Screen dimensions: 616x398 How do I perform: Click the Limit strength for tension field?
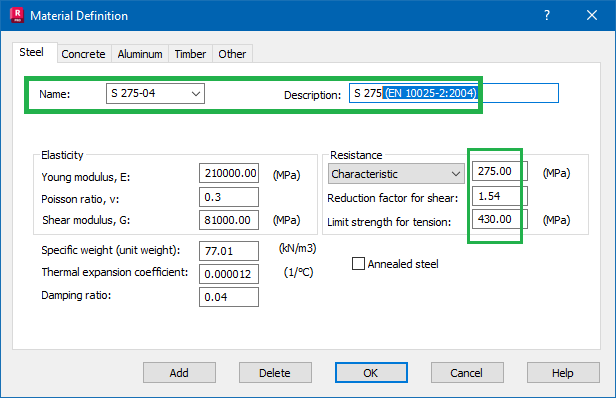pos(500,219)
